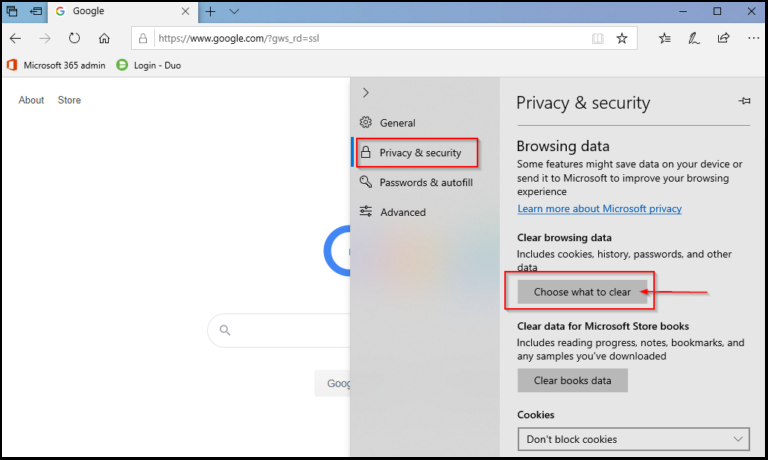The width and height of the screenshot is (768, 460).
Task: Click "Clear data for Microsoft Store books" label
Action: pyautogui.click(x=603, y=326)
